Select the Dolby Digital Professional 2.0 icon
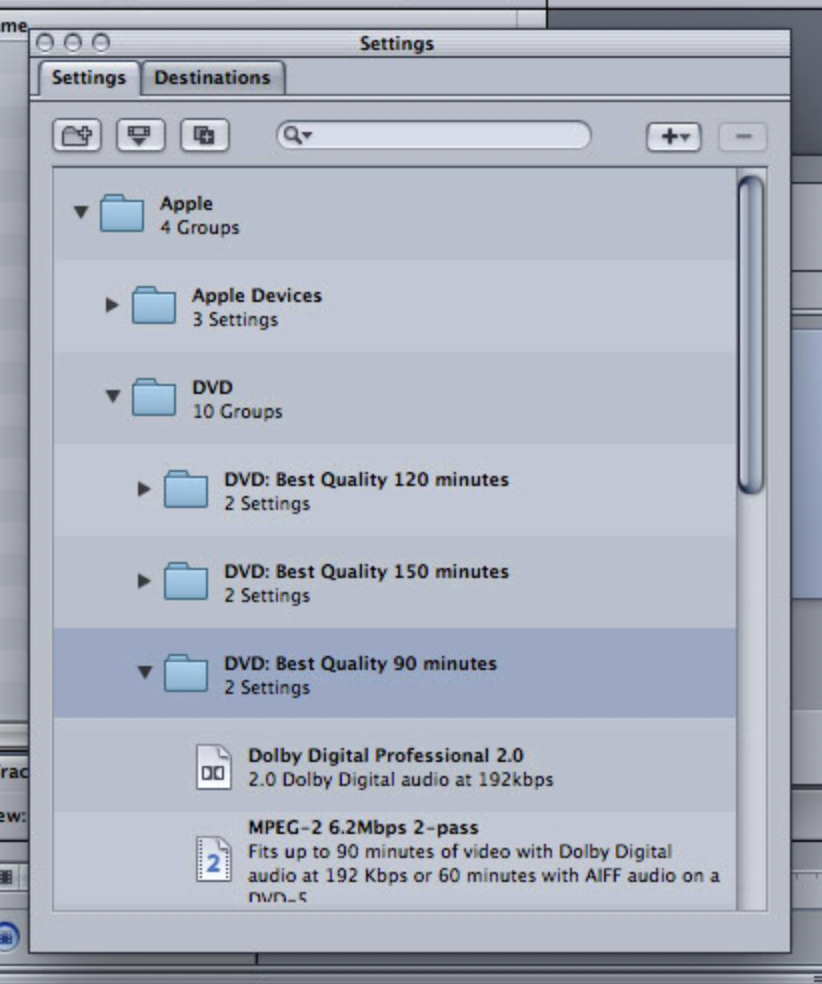This screenshot has height=984, width=822. coord(213,768)
